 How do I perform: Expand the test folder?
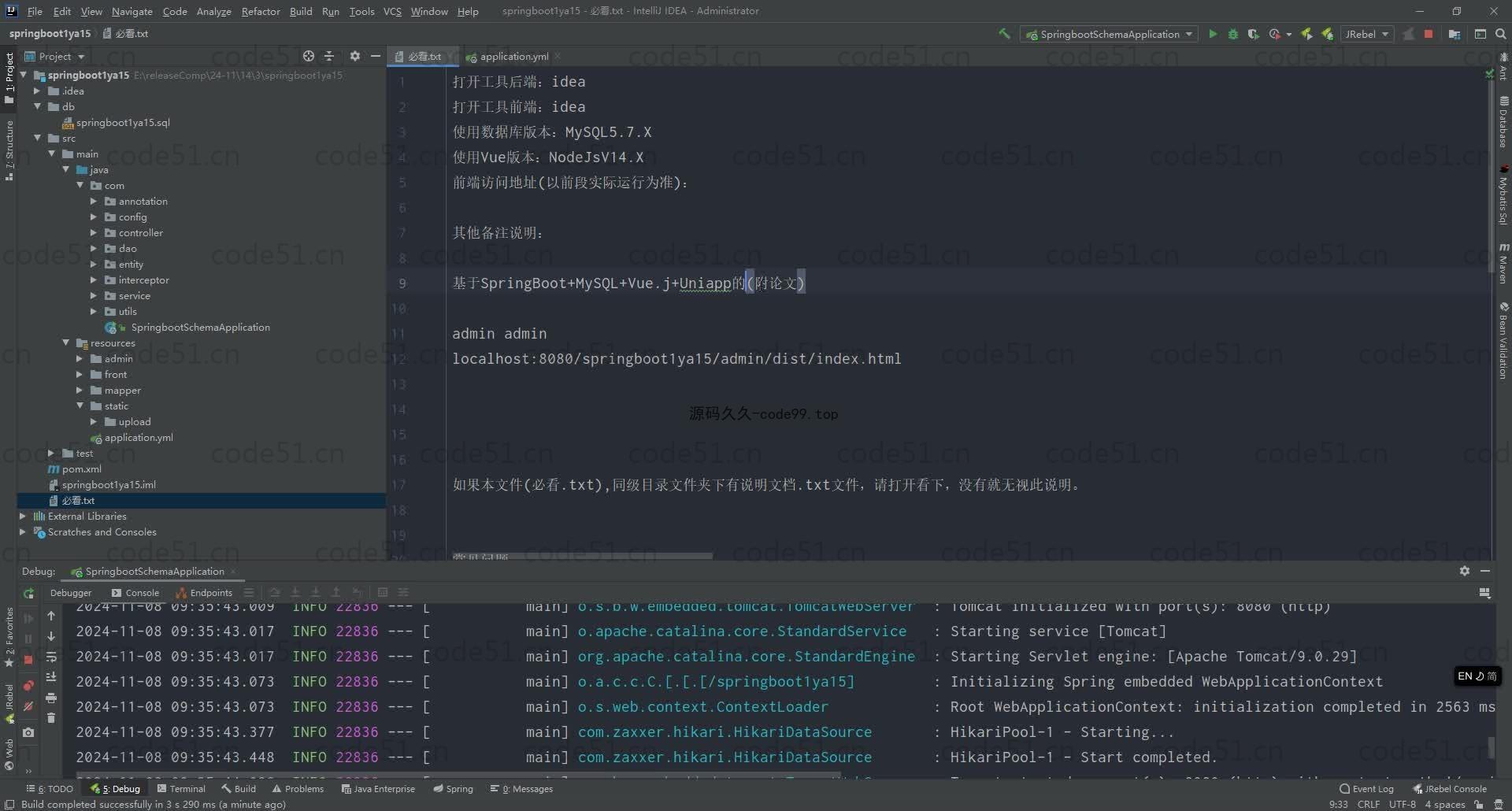pos(51,453)
